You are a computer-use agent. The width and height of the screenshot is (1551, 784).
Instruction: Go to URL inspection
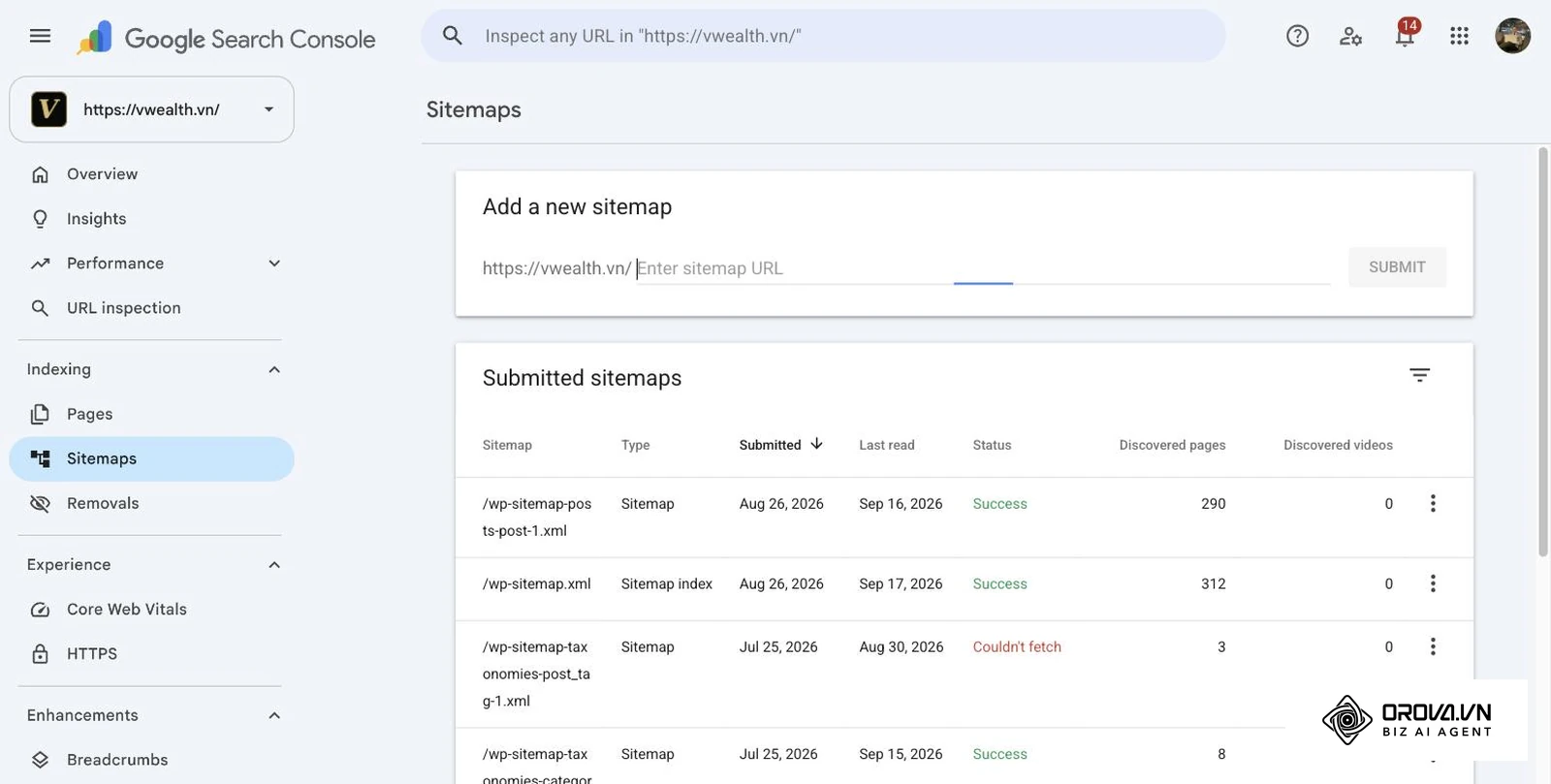pyautogui.click(x=151, y=308)
